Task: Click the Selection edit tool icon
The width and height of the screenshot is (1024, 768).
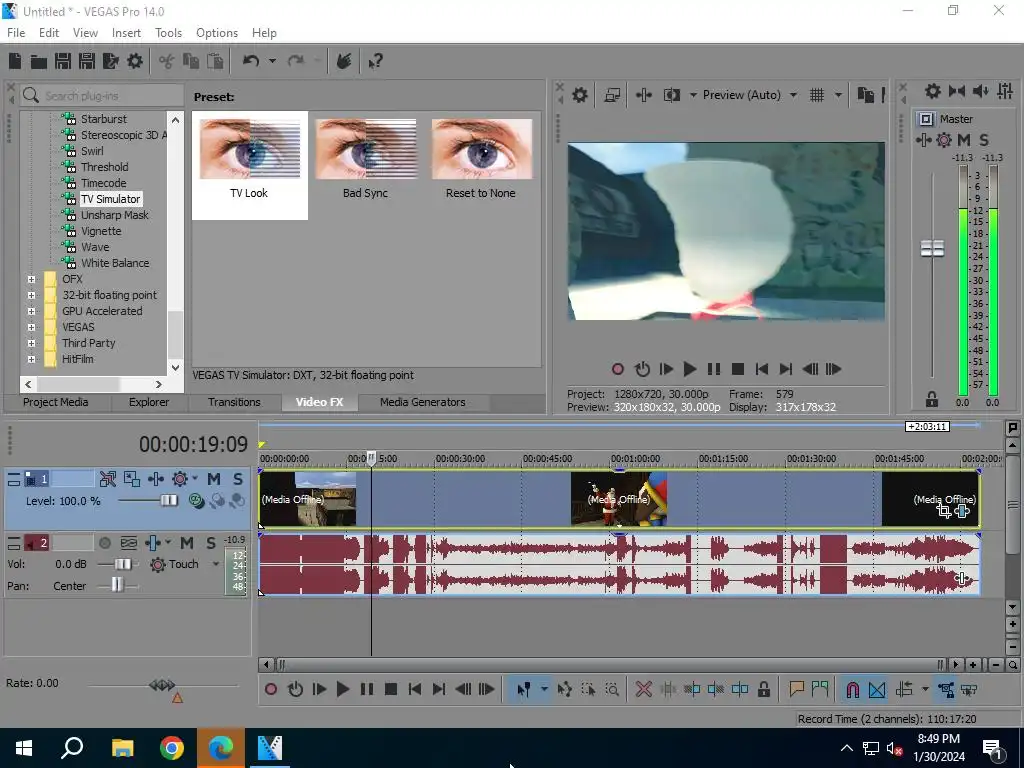Action: tap(588, 689)
